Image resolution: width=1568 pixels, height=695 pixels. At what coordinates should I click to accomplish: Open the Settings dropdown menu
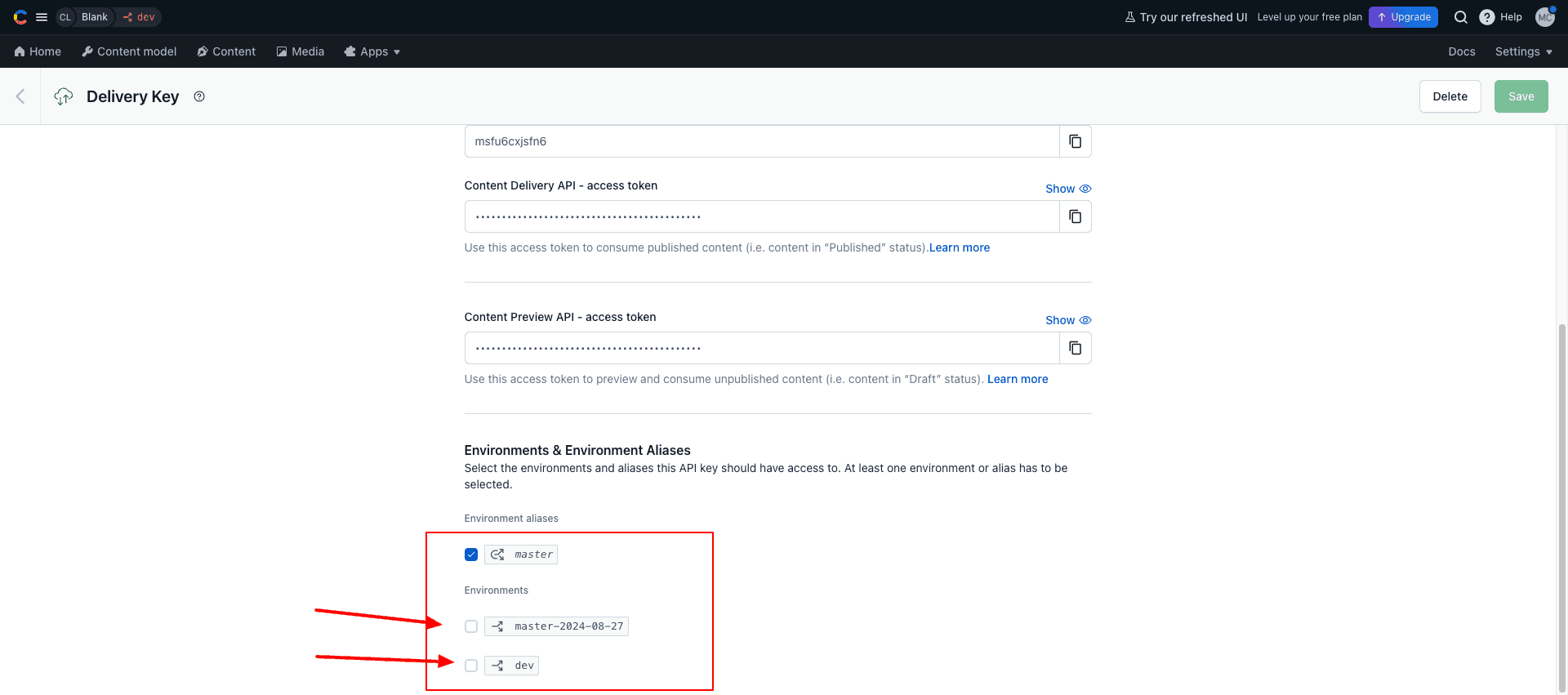click(1523, 51)
